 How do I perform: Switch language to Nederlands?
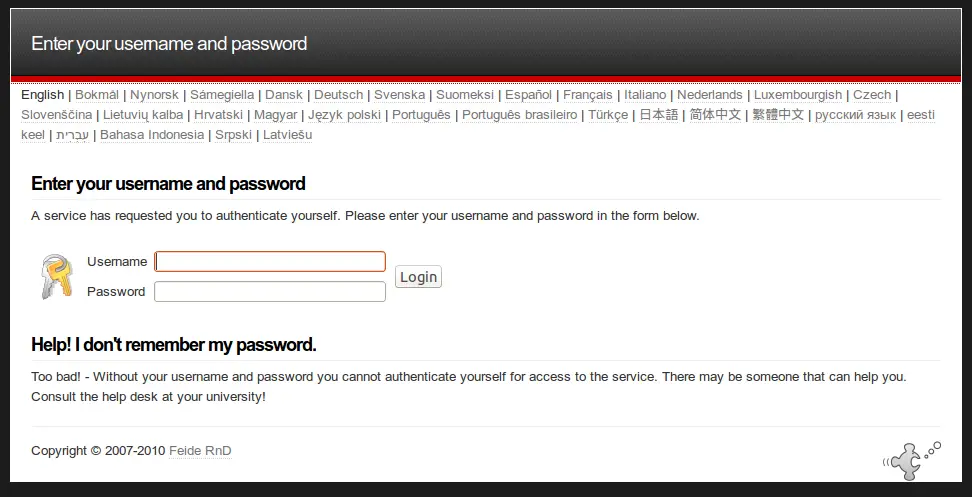(710, 95)
